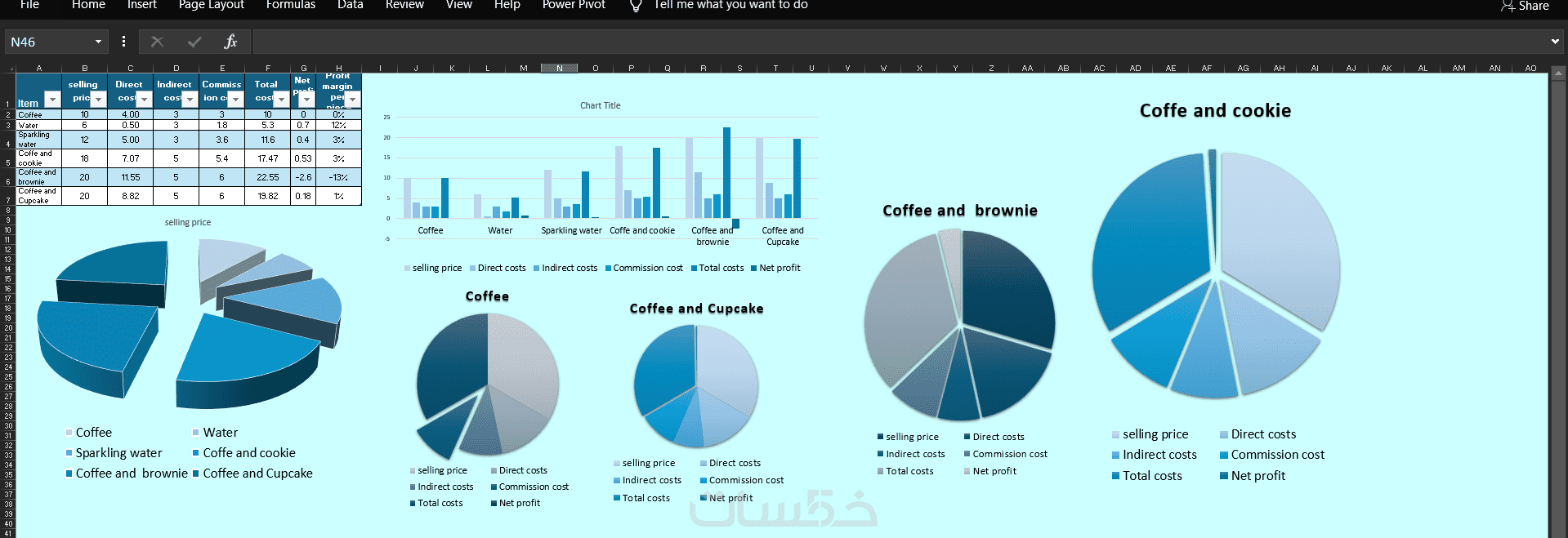
Task: Expand the Name Box dropdown arrow
Action: tap(98, 42)
